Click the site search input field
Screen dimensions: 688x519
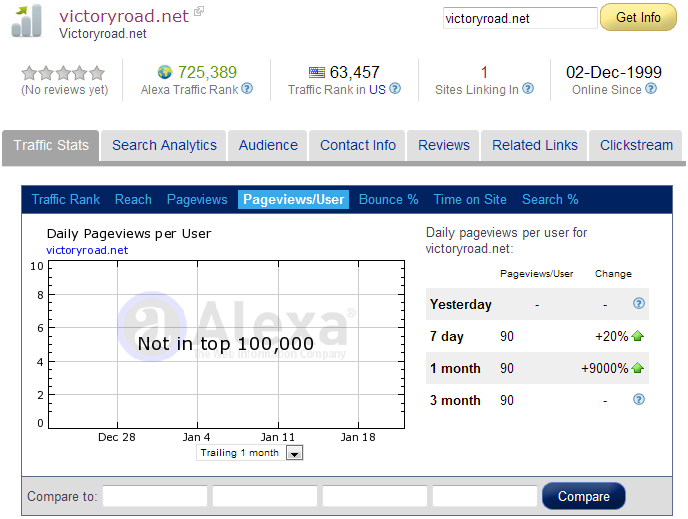[x=519, y=18]
